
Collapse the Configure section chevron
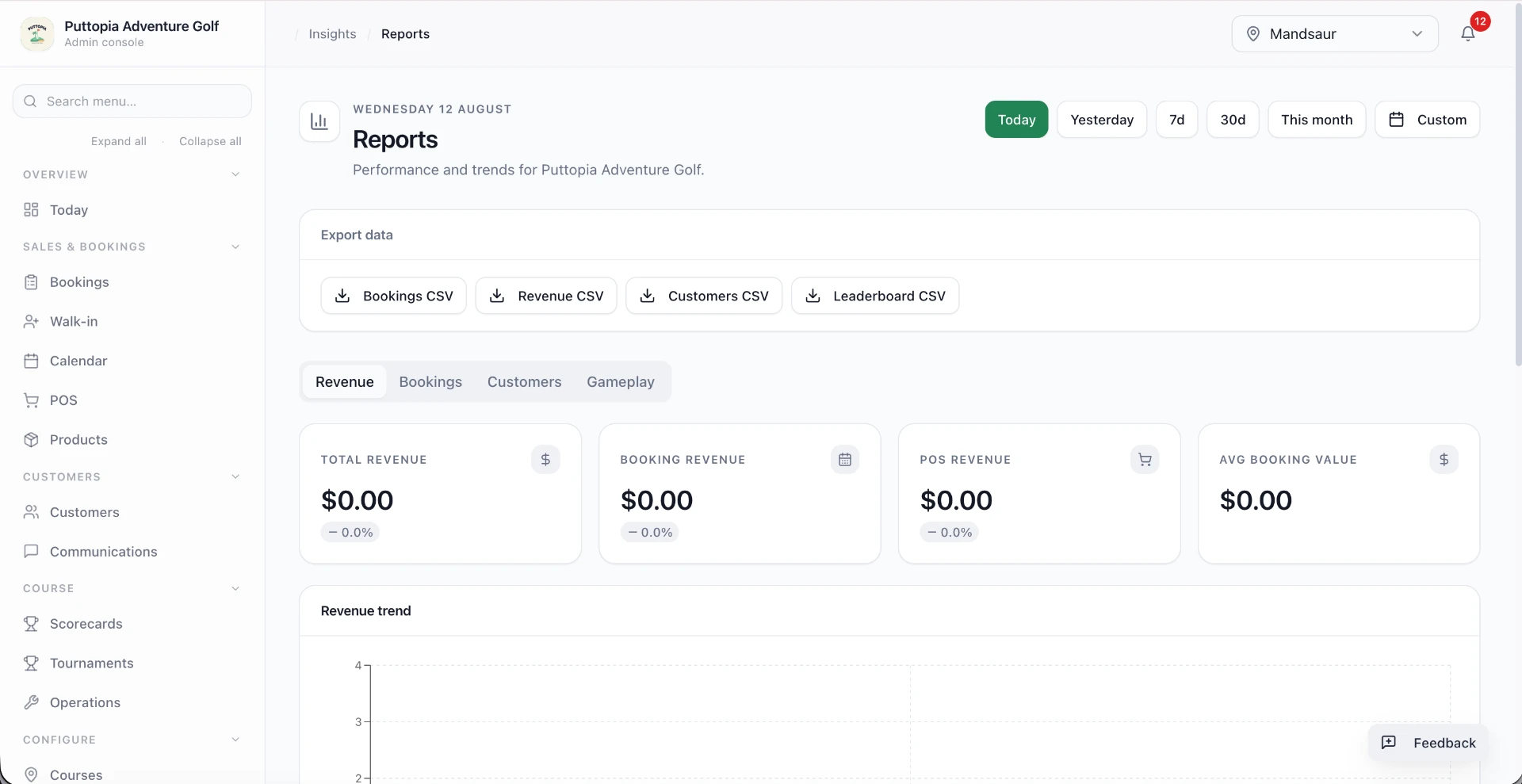point(235,740)
